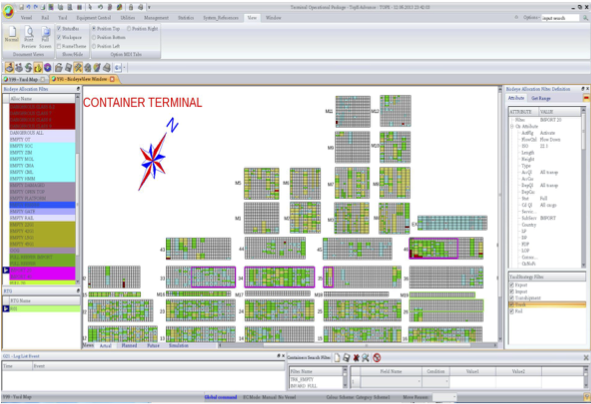Switch to the Planned view tab
The width and height of the screenshot is (591, 404).
pyautogui.click(x=129, y=345)
